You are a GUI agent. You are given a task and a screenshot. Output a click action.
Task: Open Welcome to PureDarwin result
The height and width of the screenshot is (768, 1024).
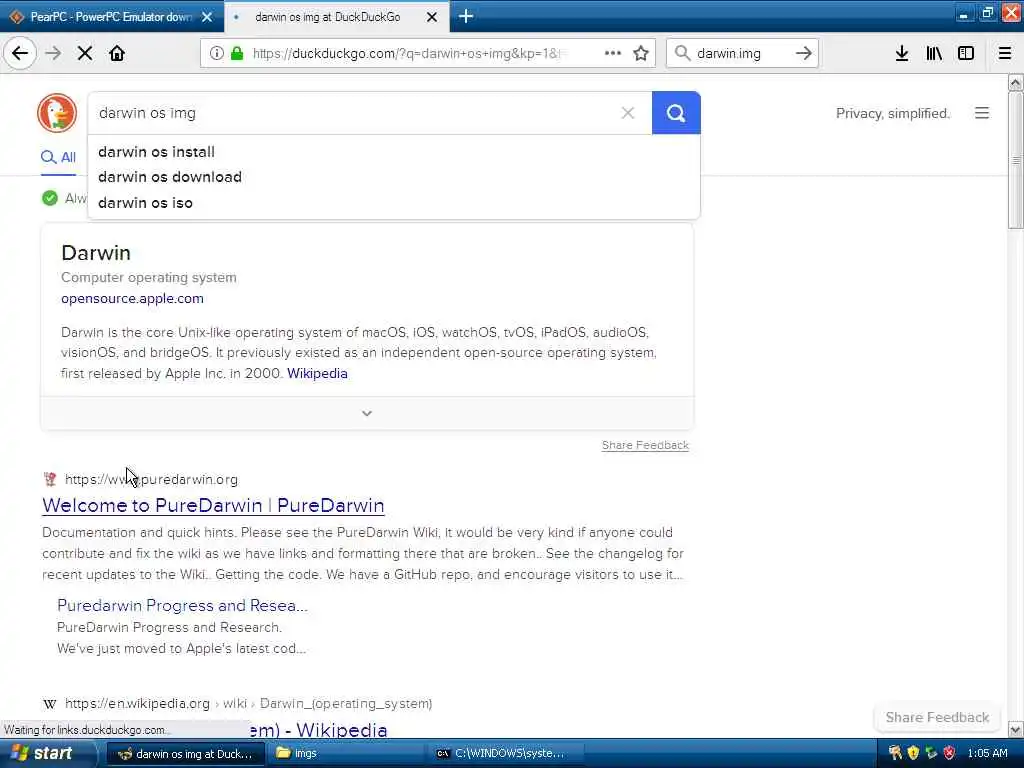tap(214, 505)
